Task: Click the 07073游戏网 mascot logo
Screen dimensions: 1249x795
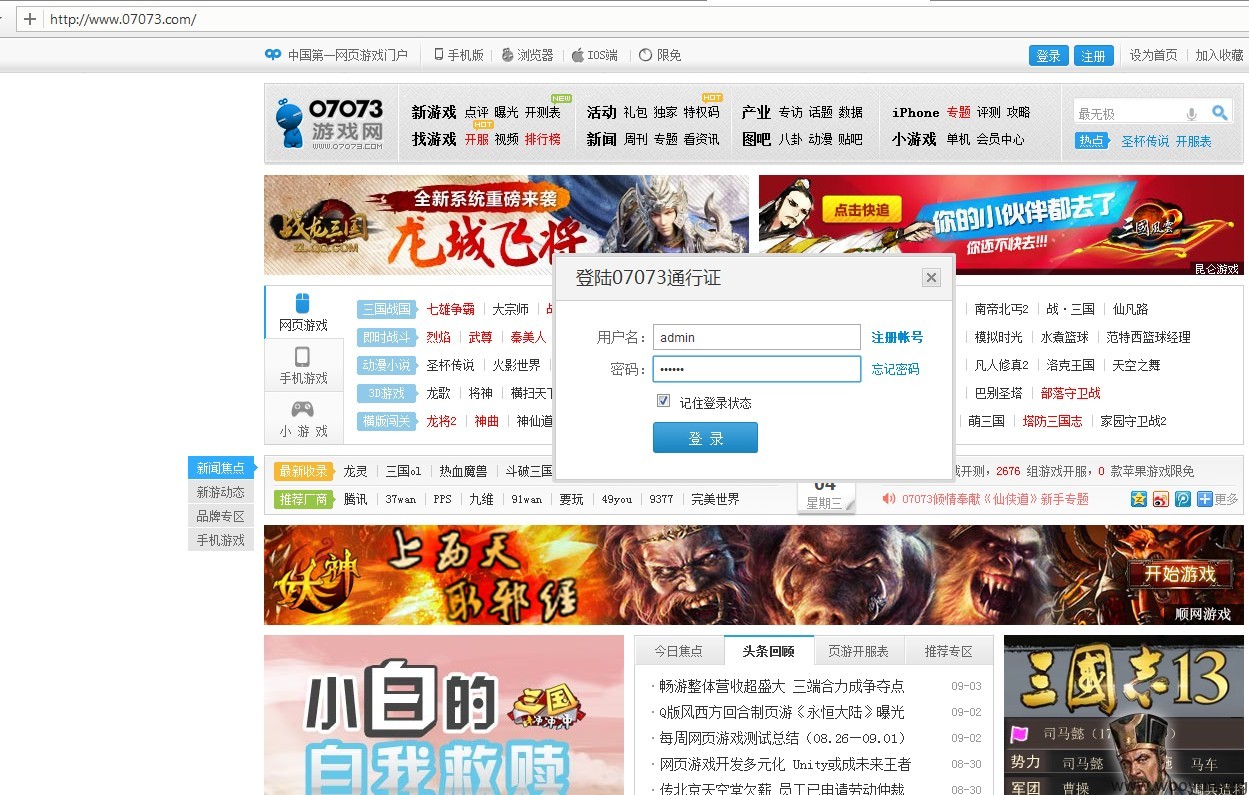Action: coord(329,124)
